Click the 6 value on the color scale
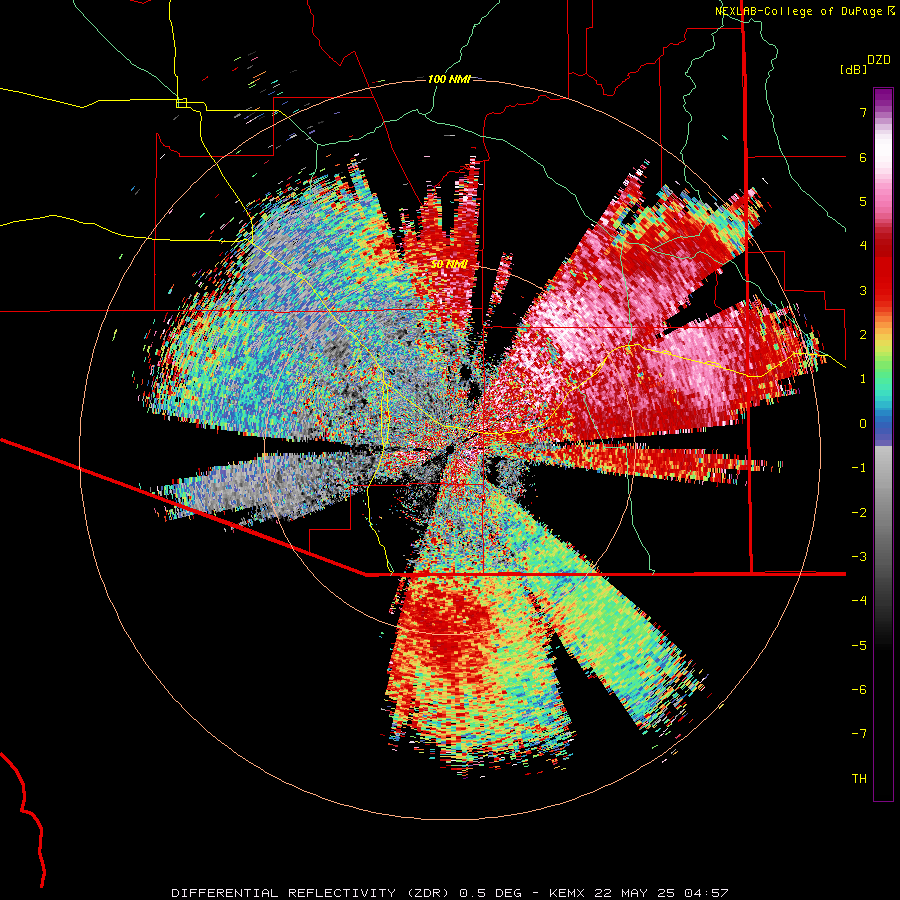Image resolution: width=900 pixels, height=900 pixels. (x=863, y=157)
